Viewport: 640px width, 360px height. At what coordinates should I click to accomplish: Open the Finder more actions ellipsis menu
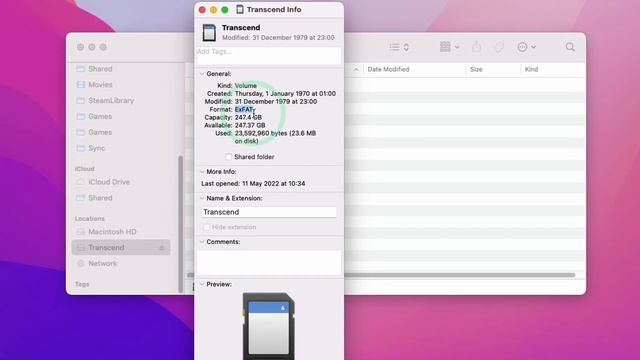click(526, 47)
